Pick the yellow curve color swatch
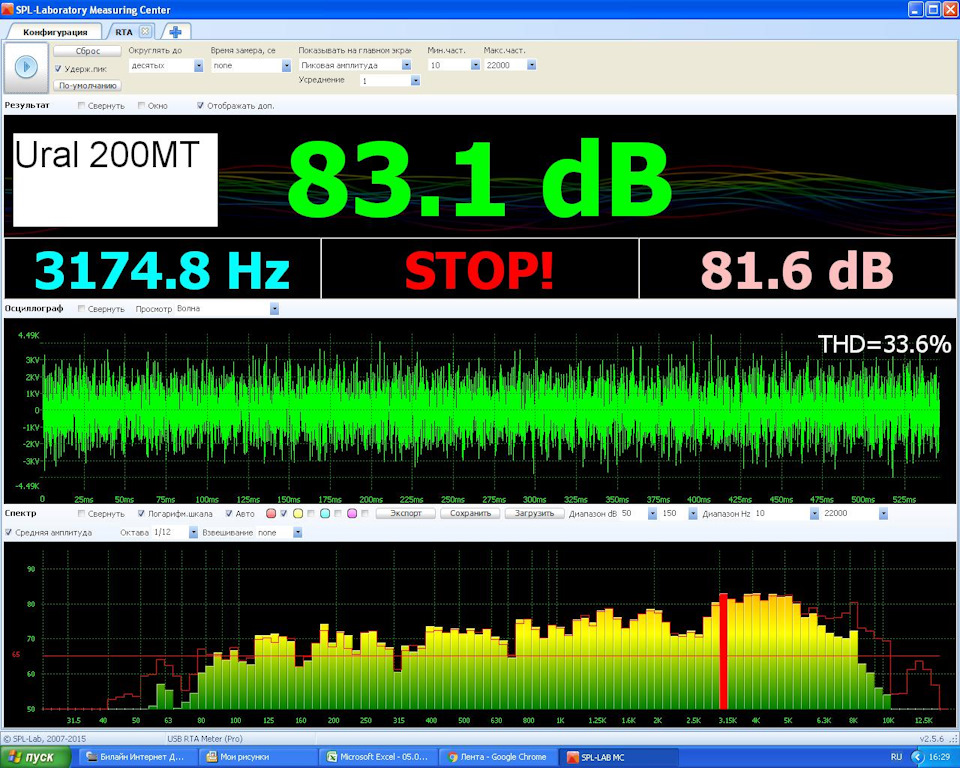The height and width of the screenshot is (768, 960). [298, 513]
